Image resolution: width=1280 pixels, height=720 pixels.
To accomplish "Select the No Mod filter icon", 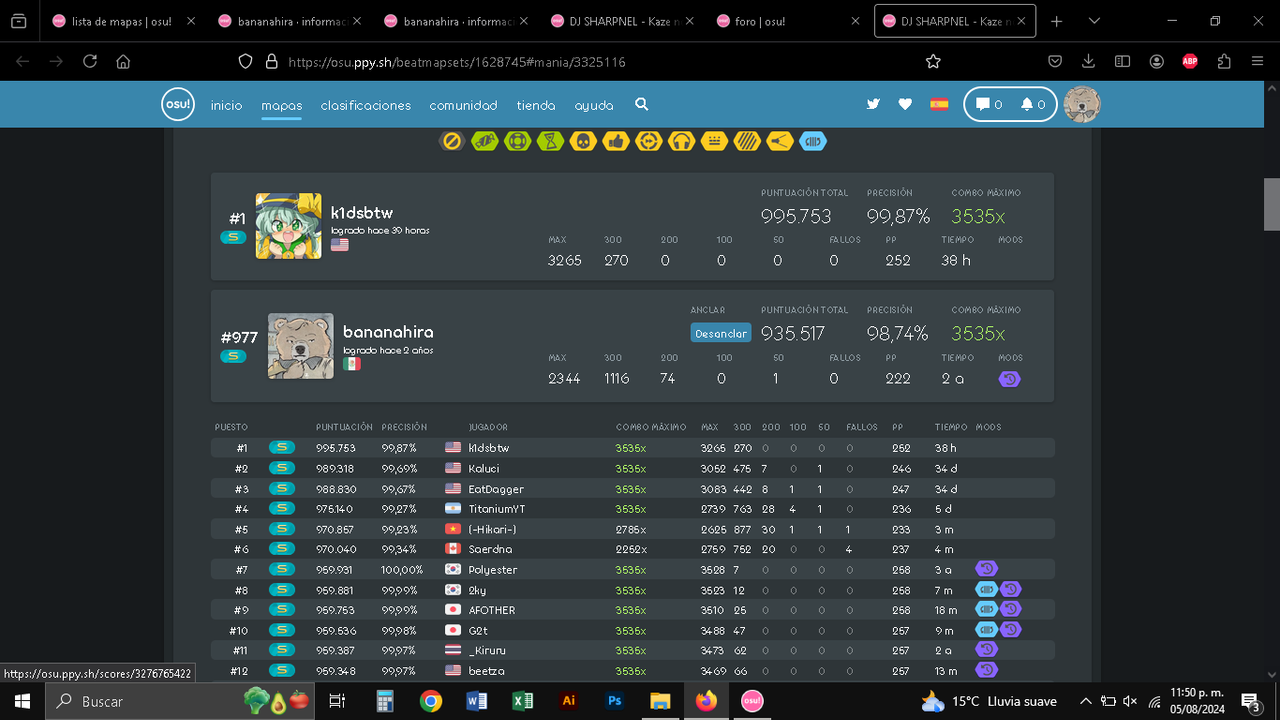I will 452,142.
